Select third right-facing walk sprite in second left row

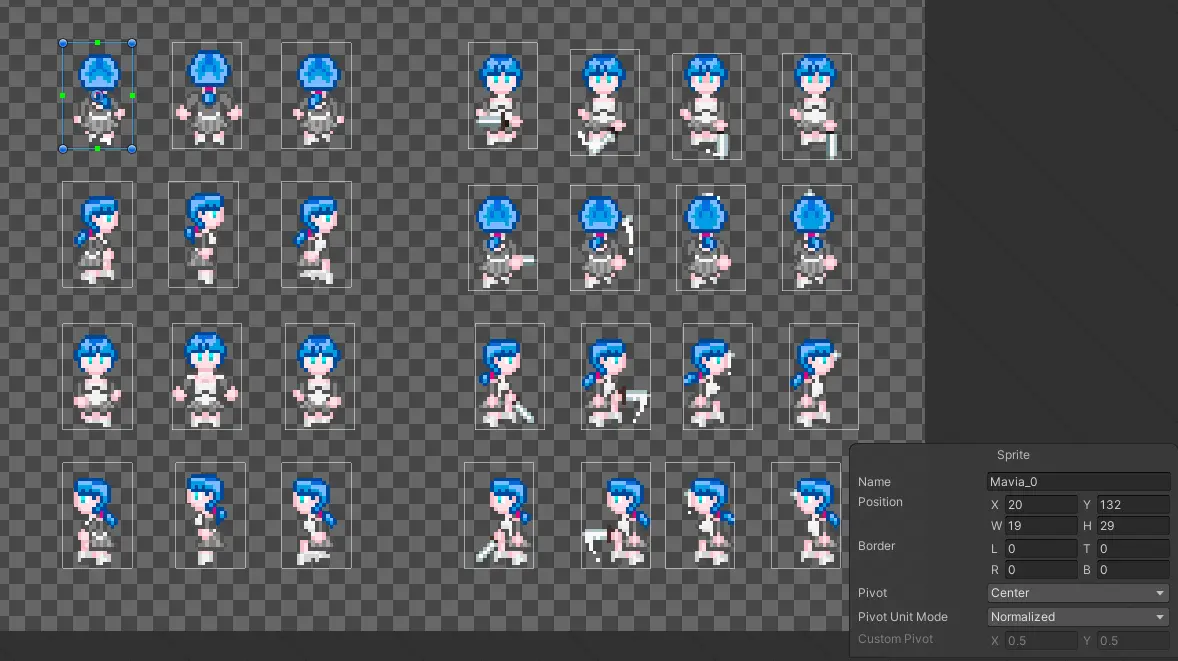click(x=316, y=234)
